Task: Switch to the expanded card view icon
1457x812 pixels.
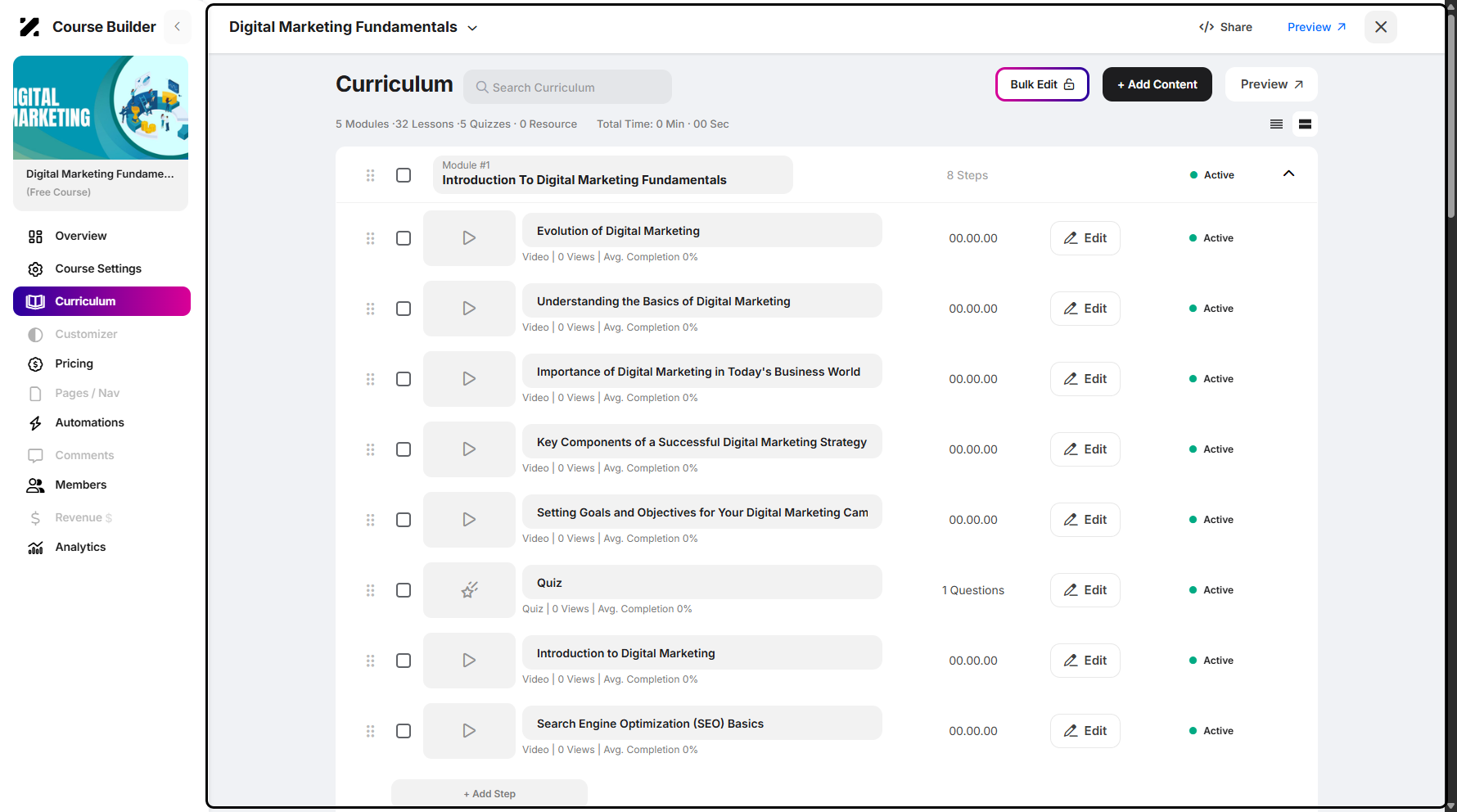Action: 1305,124
